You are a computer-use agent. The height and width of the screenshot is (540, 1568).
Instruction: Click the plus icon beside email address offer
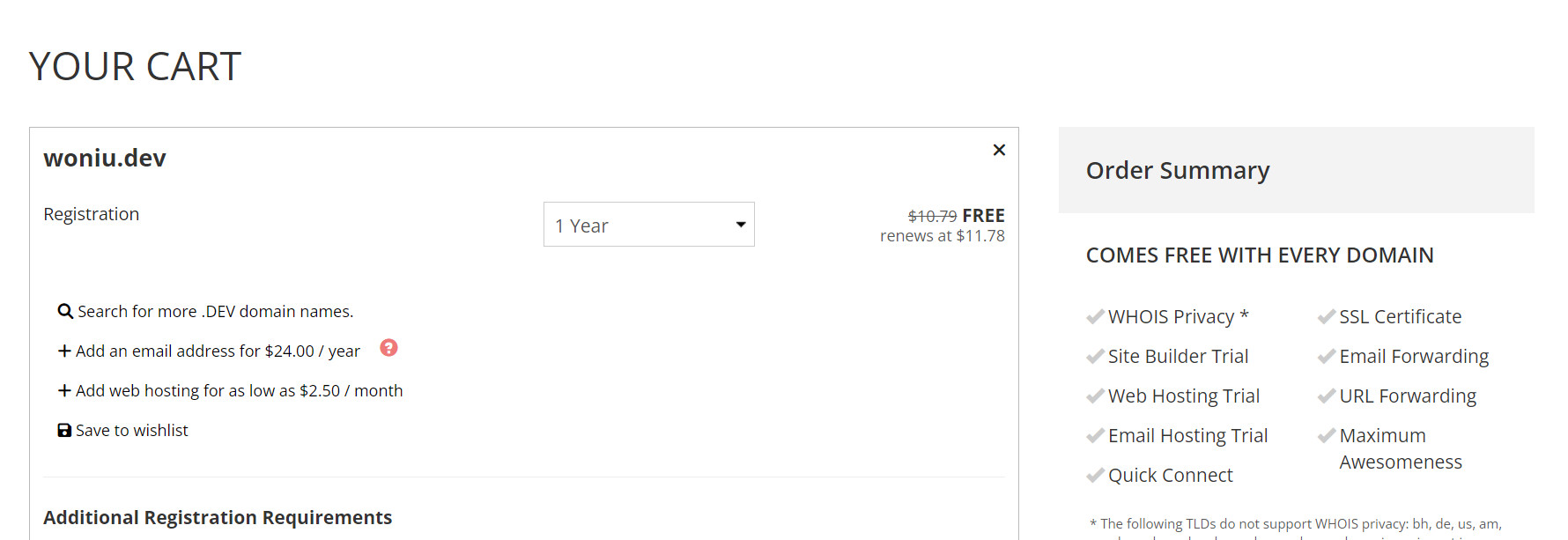pyautogui.click(x=64, y=351)
